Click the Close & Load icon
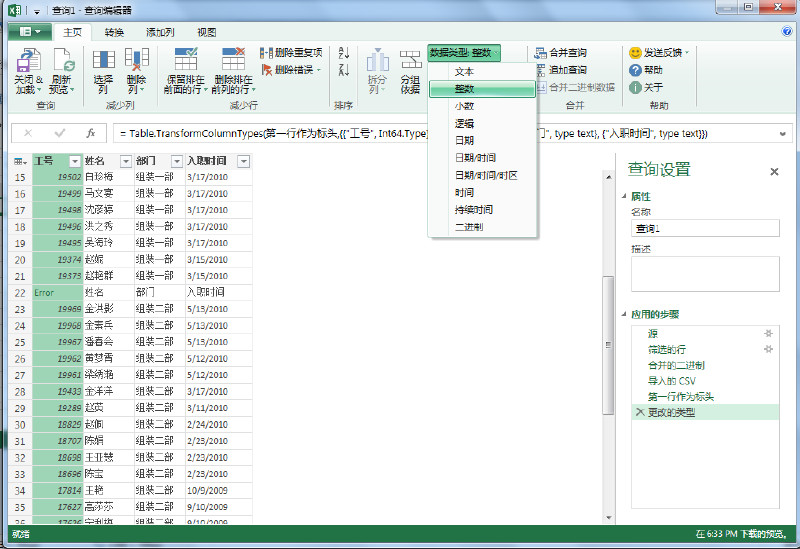 [28, 61]
